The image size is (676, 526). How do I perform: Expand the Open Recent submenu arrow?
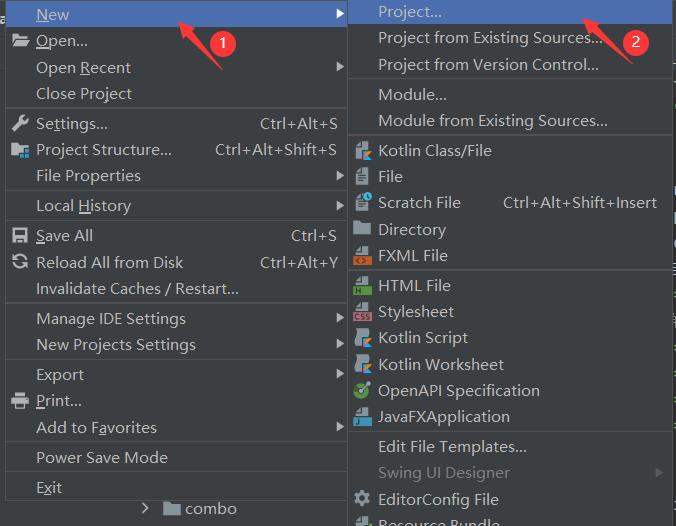pos(340,66)
